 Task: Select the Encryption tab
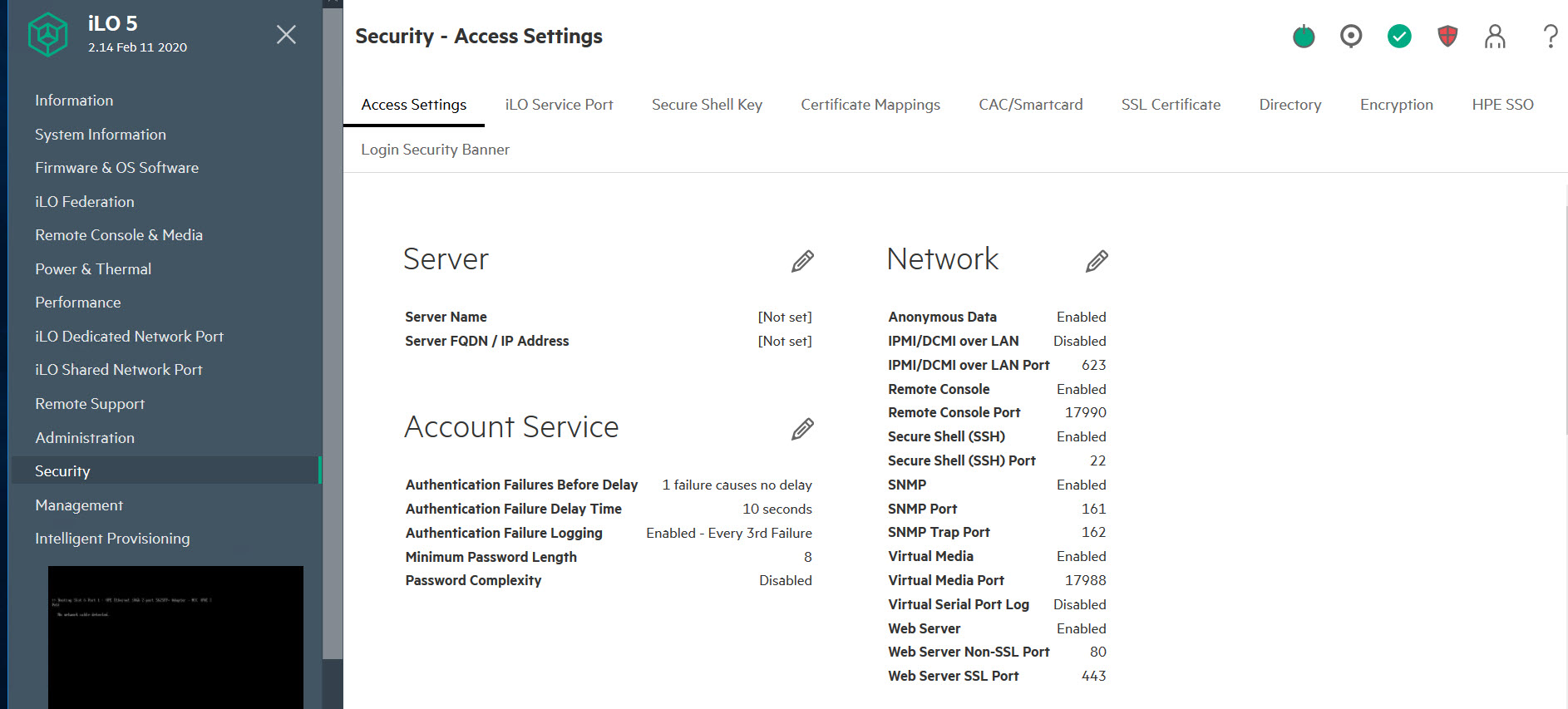[1396, 105]
